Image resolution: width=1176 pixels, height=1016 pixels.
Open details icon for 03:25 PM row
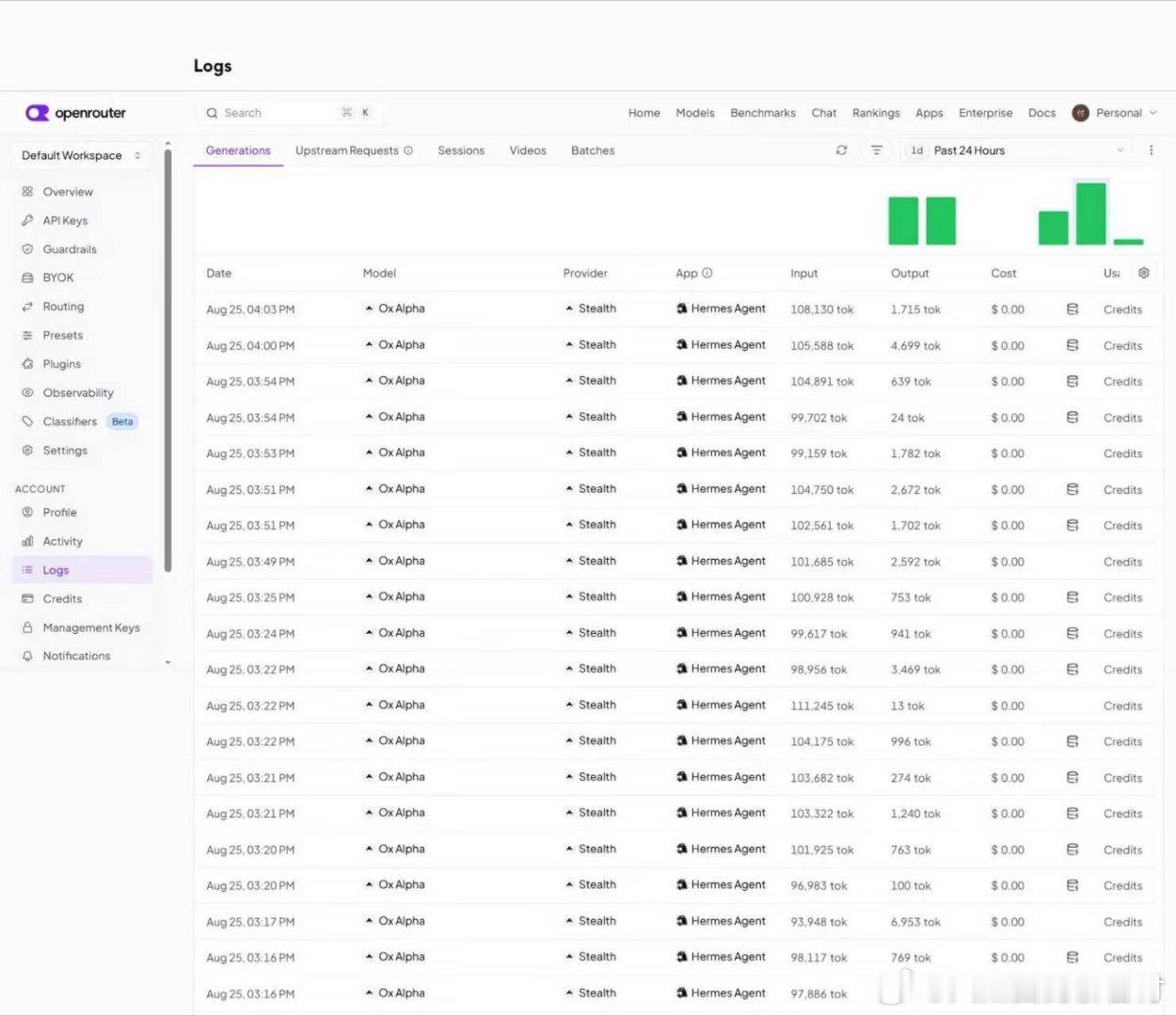click(1073, 597)
